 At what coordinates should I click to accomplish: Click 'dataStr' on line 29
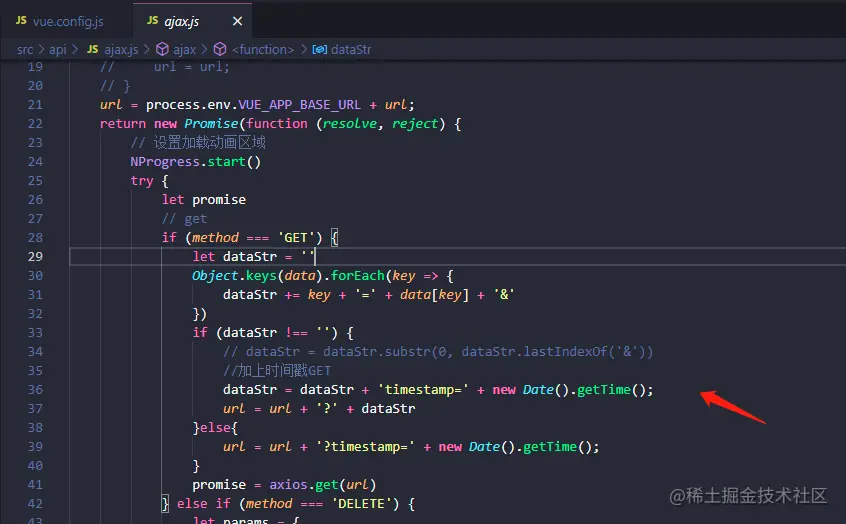click(250, 257)
